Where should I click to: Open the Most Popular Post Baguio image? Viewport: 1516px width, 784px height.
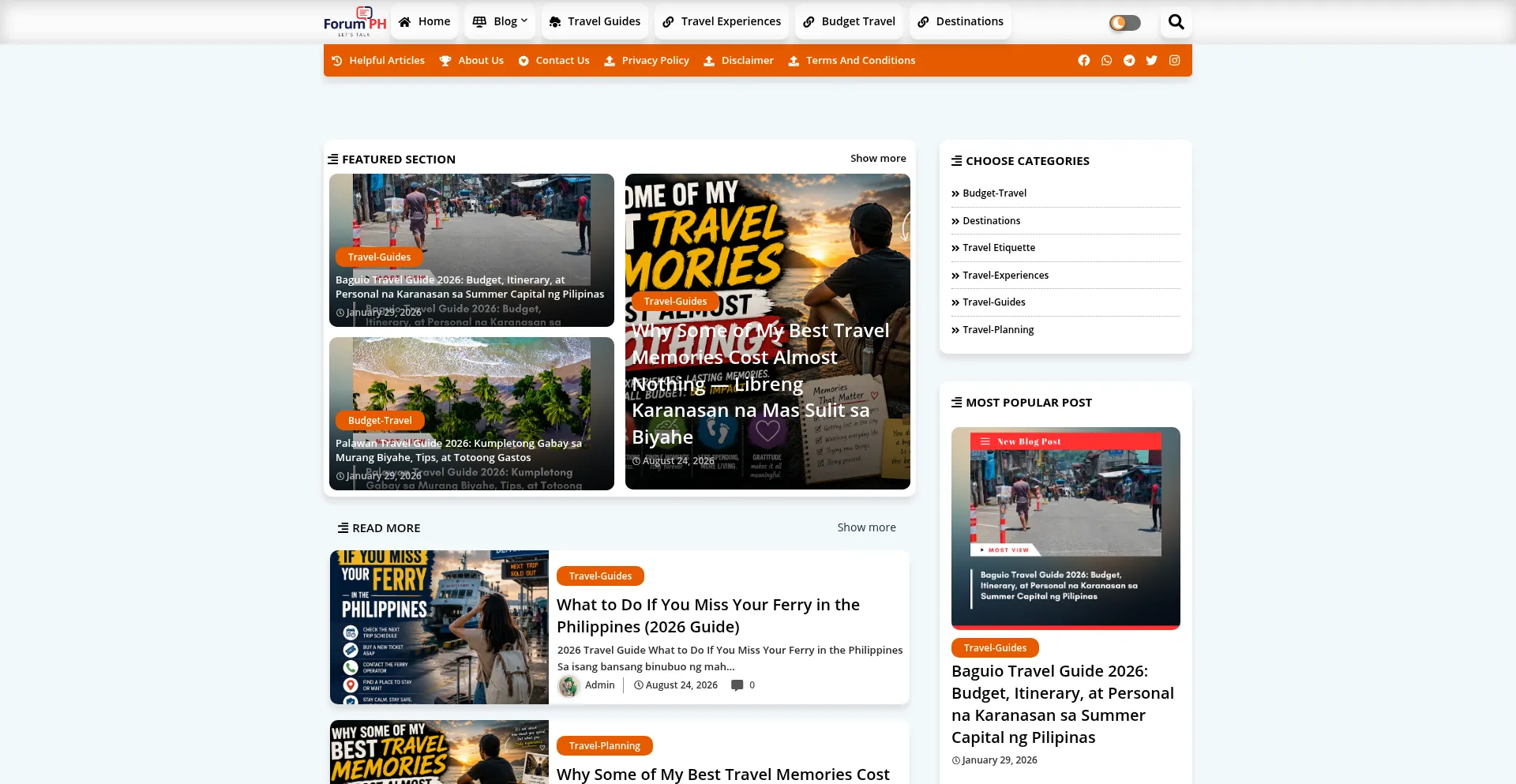coord(1066,528)
